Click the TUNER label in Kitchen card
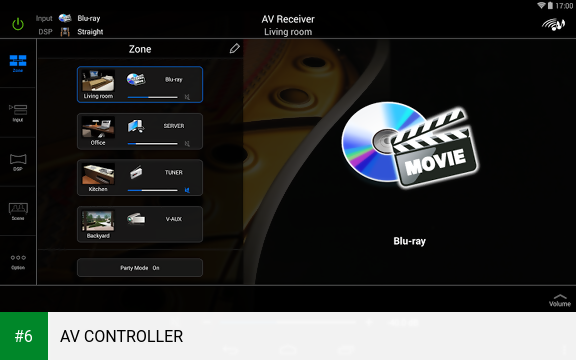 click(x=174, y=172)
